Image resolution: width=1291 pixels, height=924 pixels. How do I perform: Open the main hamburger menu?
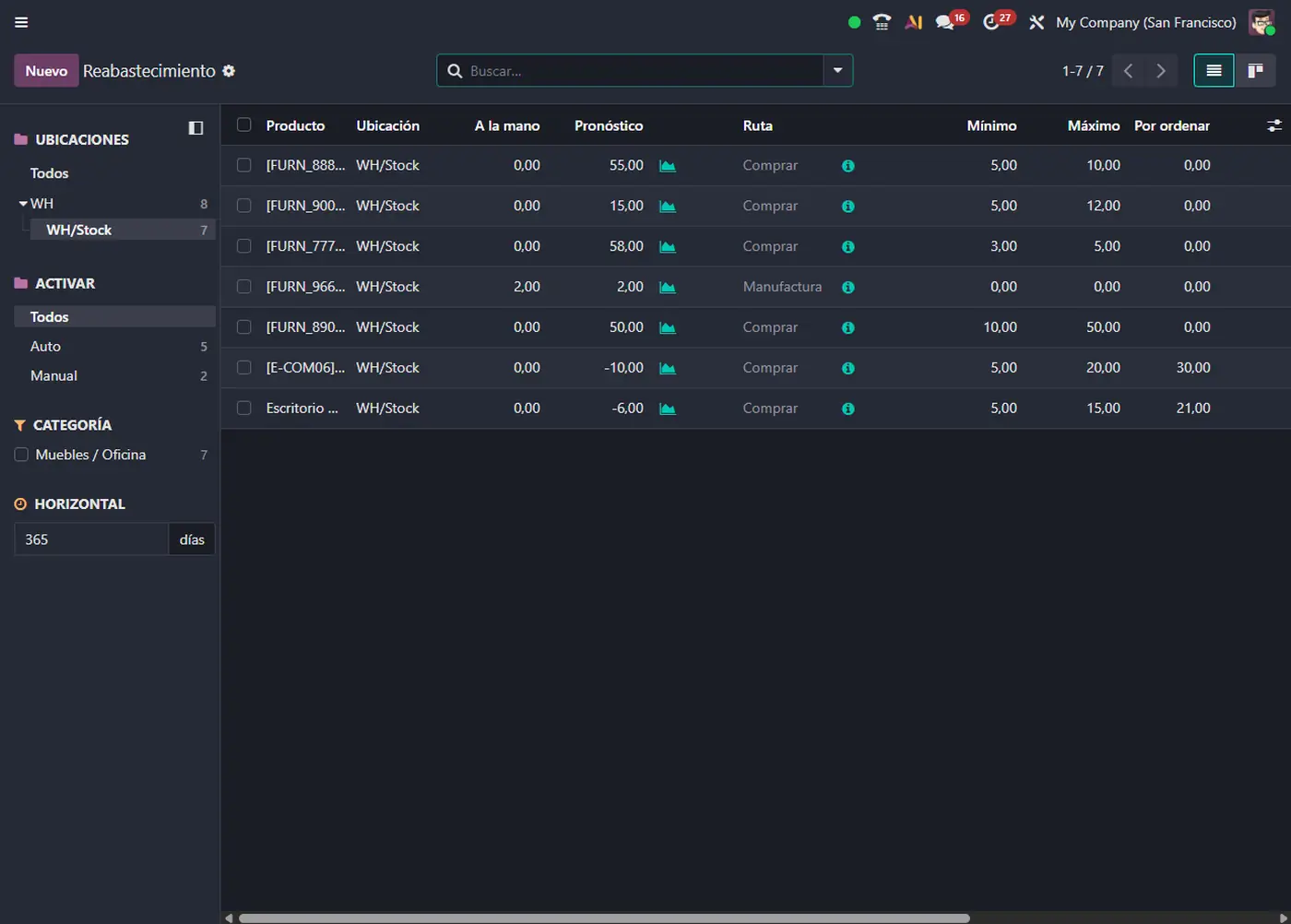21,22
